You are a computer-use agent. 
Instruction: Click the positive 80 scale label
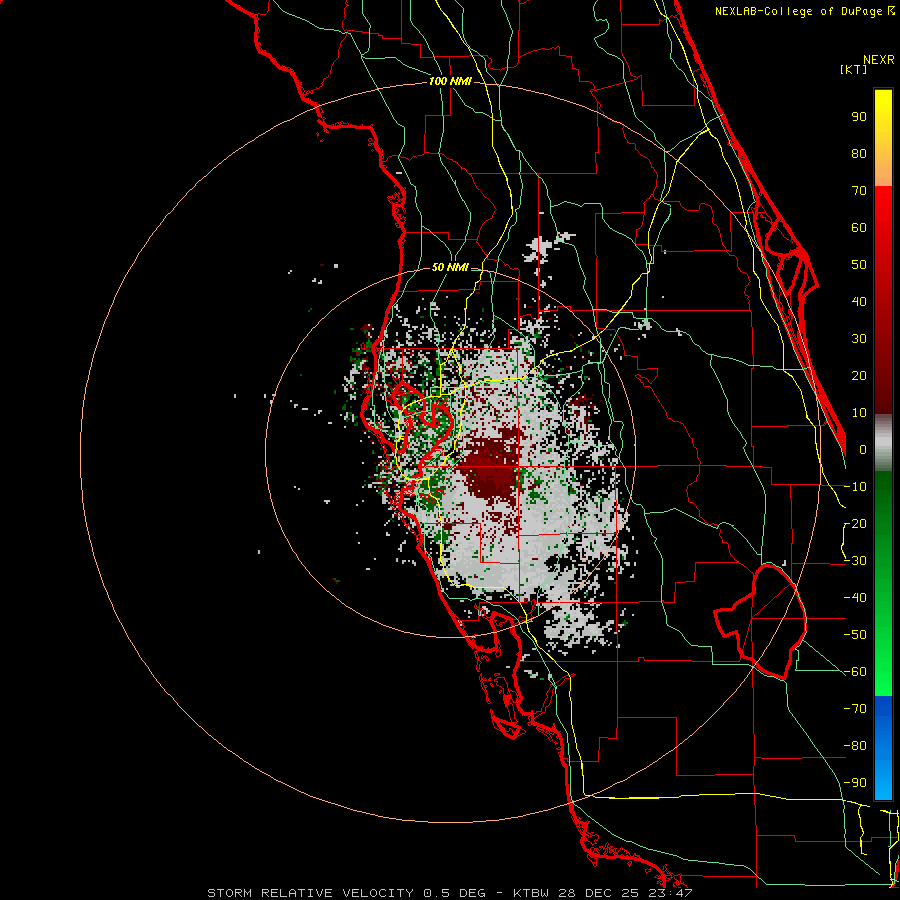pyautogui.click(x=859, y=154)
